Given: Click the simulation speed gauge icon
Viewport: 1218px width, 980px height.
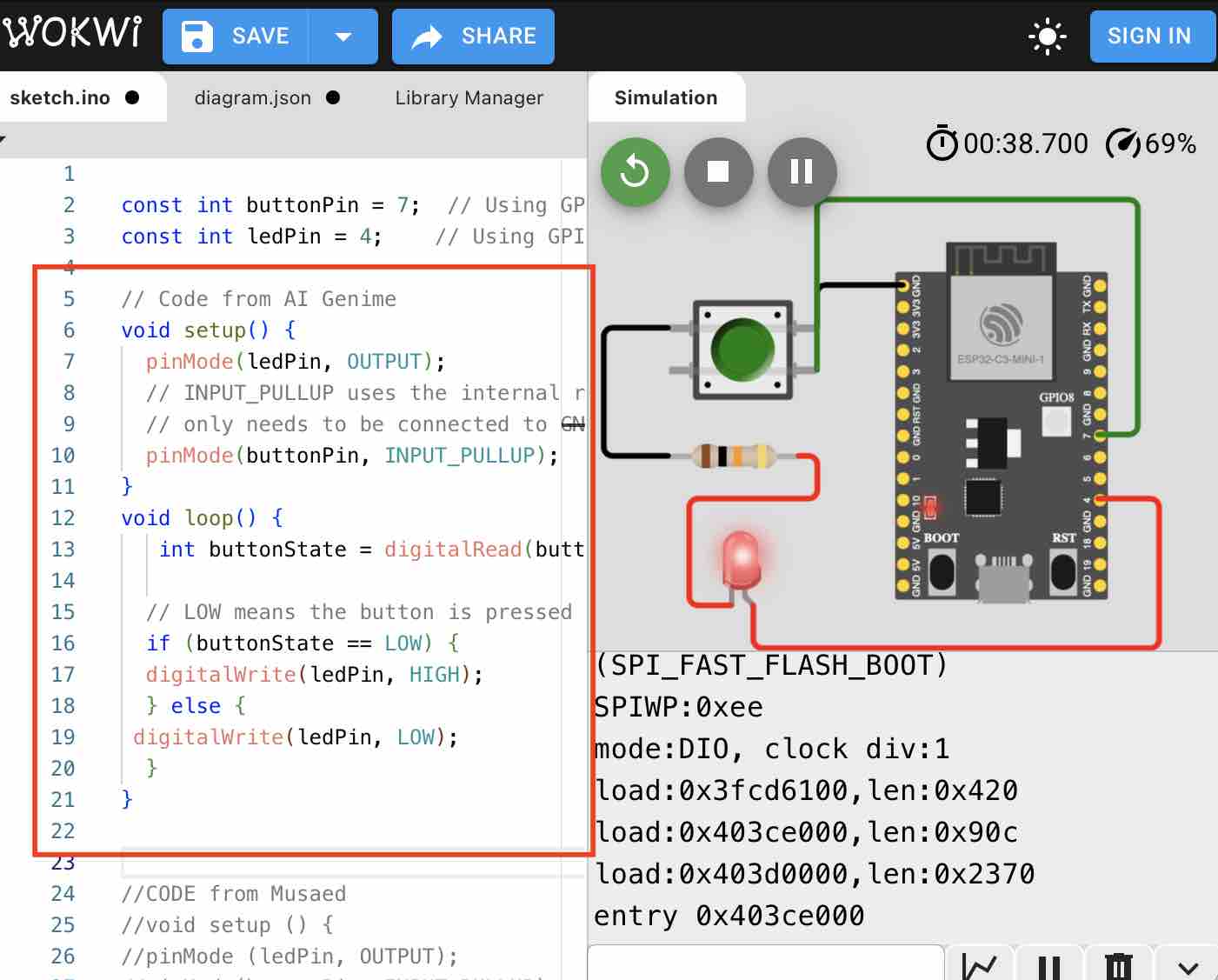Looking at the screenshot, I should [x=1122, y=143].
